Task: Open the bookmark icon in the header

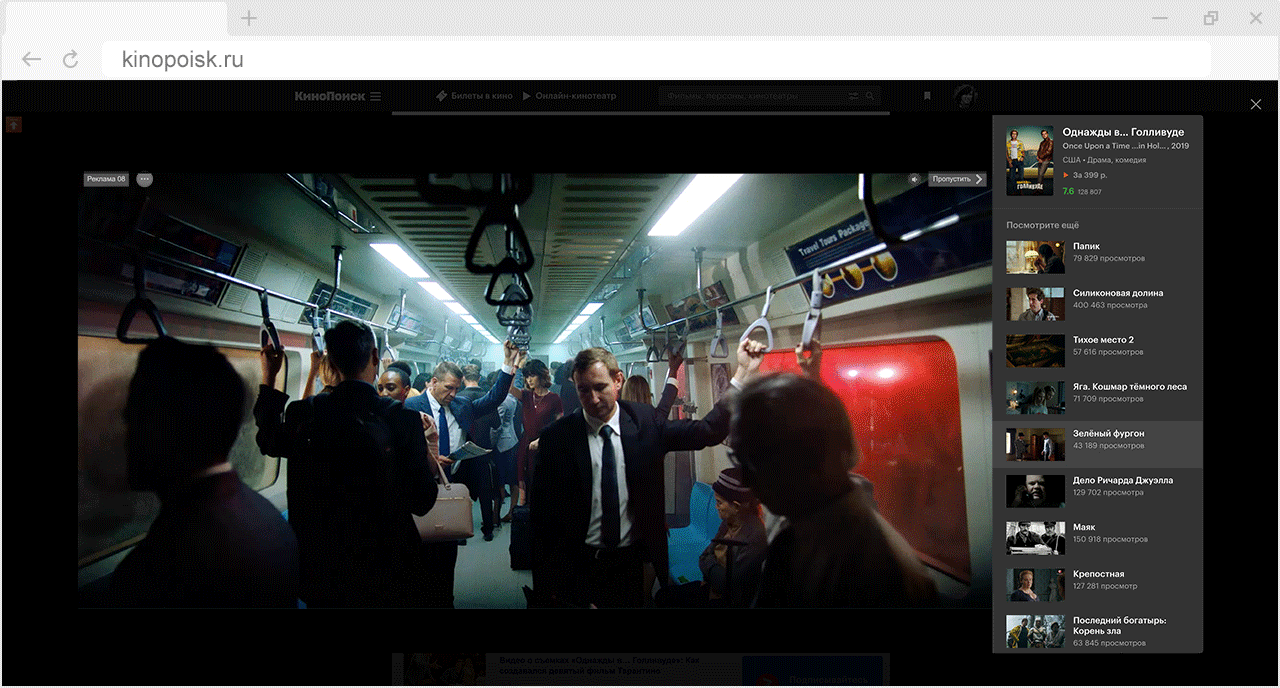Action: tap(927, 96)
